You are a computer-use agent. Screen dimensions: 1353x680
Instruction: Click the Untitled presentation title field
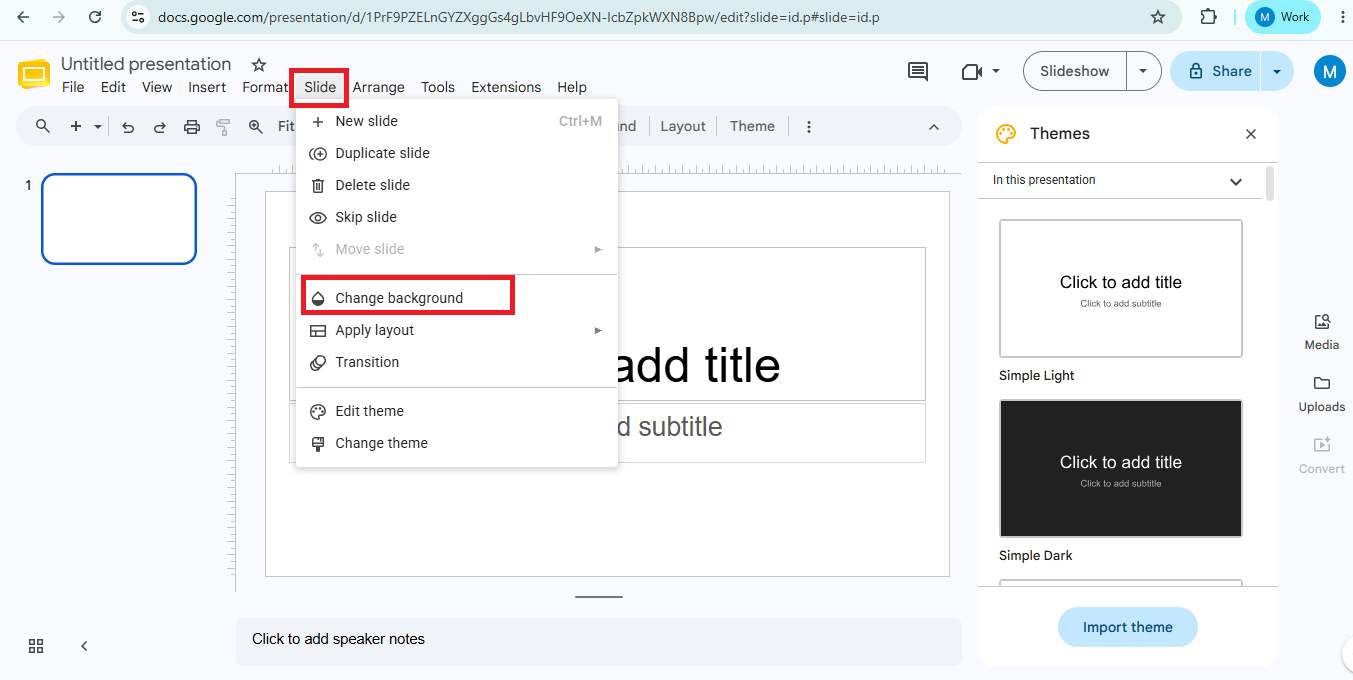[146, 64]
